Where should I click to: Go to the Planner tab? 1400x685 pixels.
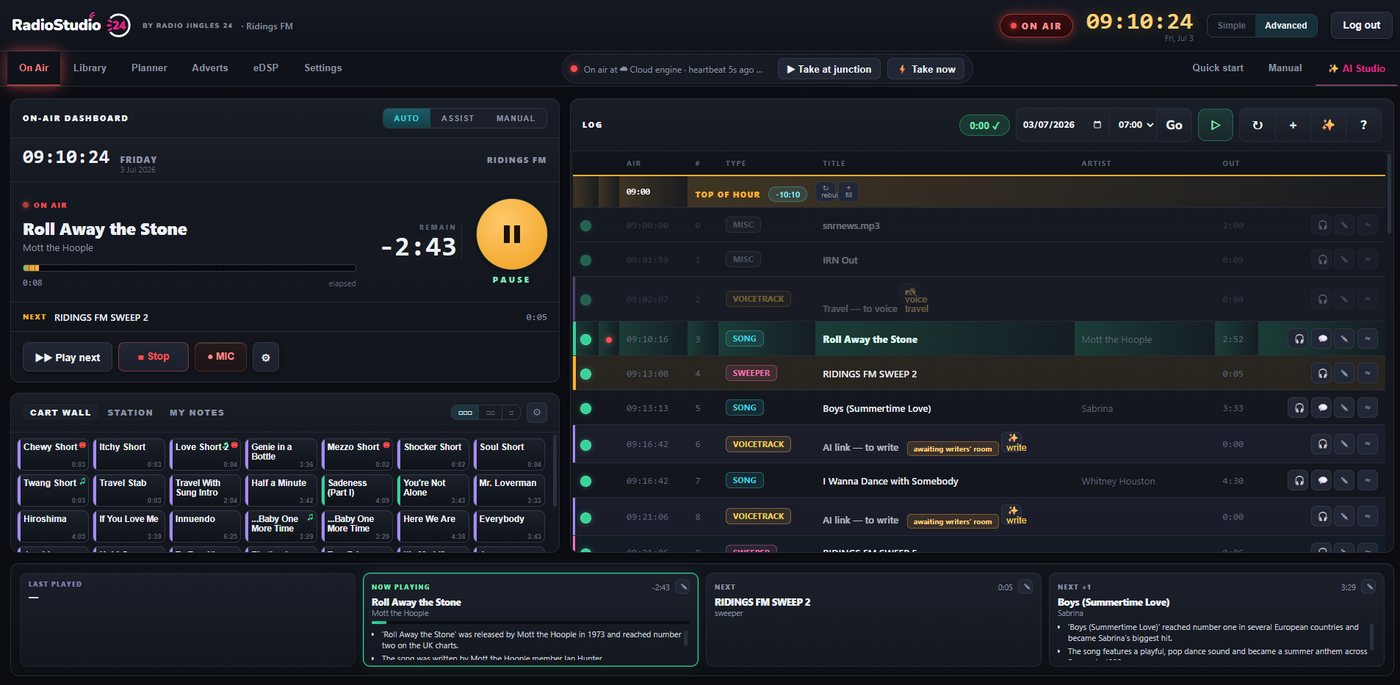[x=149, y=68]
